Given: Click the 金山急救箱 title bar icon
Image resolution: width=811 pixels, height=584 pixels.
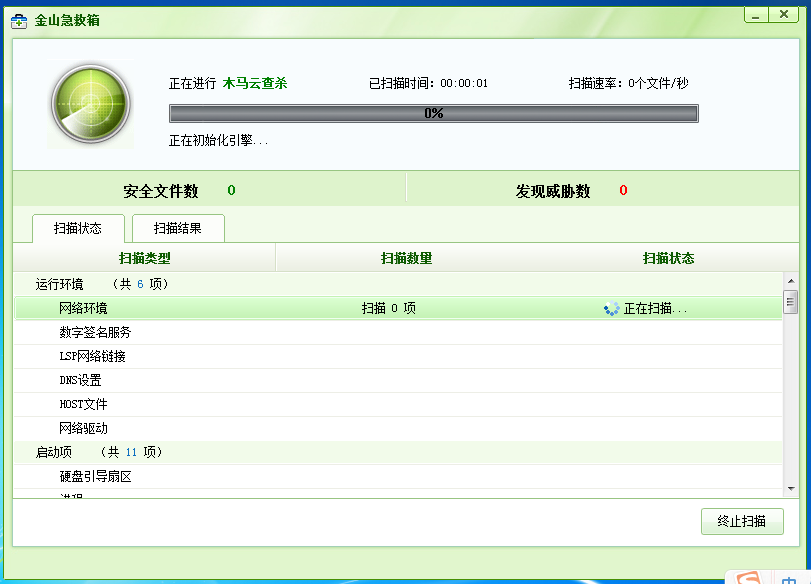Looking at the screenshot, I should click(20, 20).
